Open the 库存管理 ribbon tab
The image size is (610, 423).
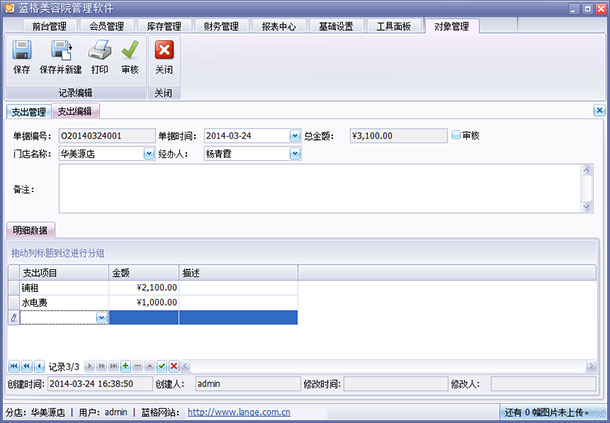[164, 26]
